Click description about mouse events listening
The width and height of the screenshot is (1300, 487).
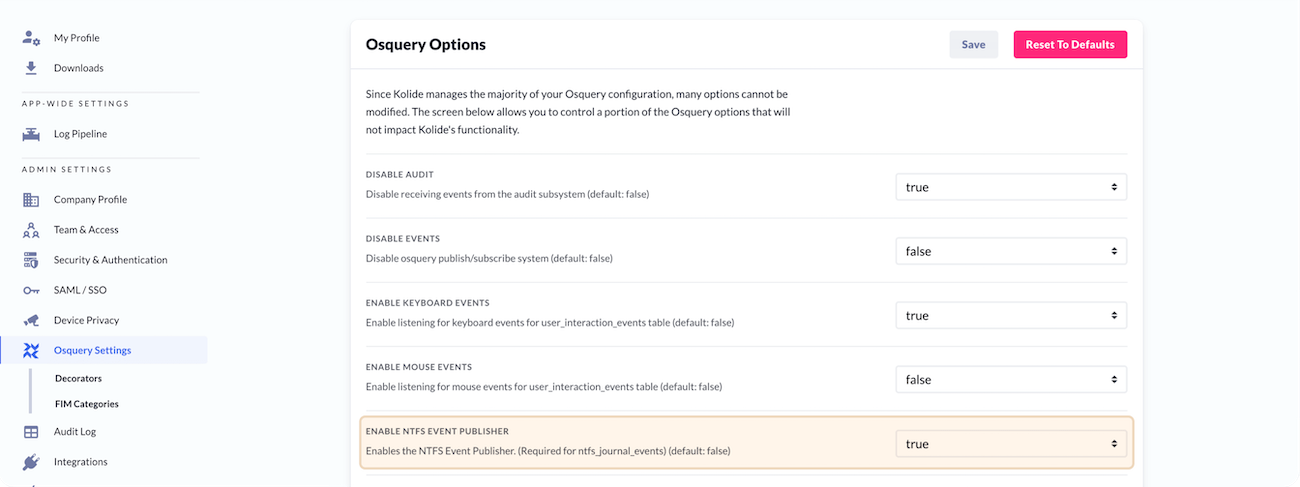click(544, 386)
